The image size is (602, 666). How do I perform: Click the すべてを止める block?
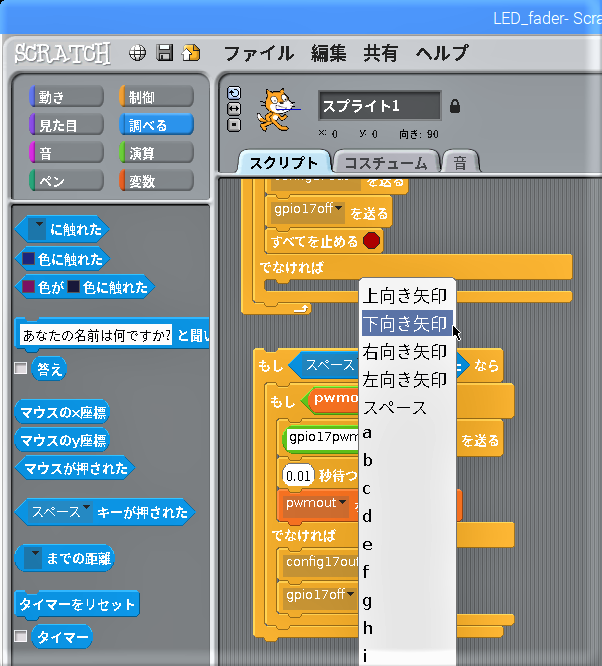(x=323, y=241)
